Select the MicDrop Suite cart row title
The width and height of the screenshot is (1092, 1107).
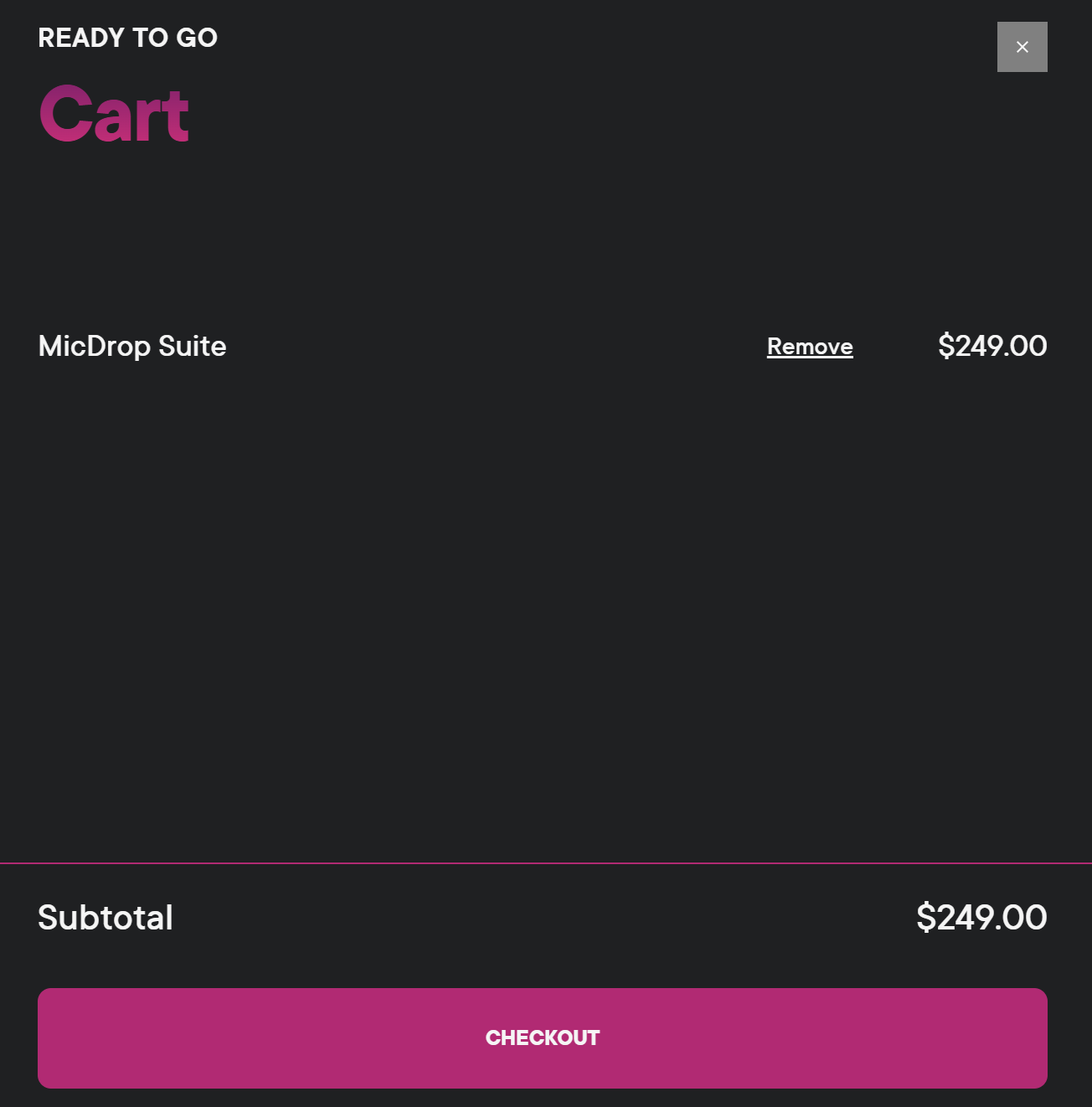(132, 346)
